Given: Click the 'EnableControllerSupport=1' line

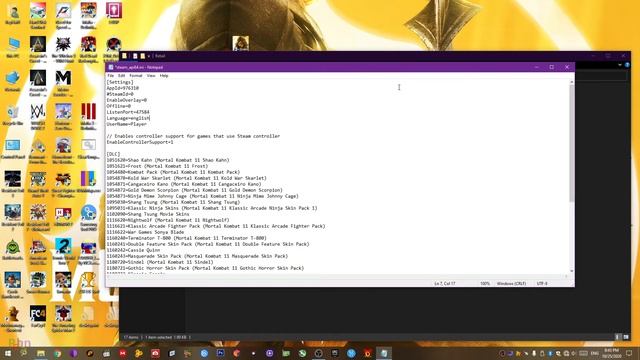Looking at the screenshot, I should (x=140, y=142).
